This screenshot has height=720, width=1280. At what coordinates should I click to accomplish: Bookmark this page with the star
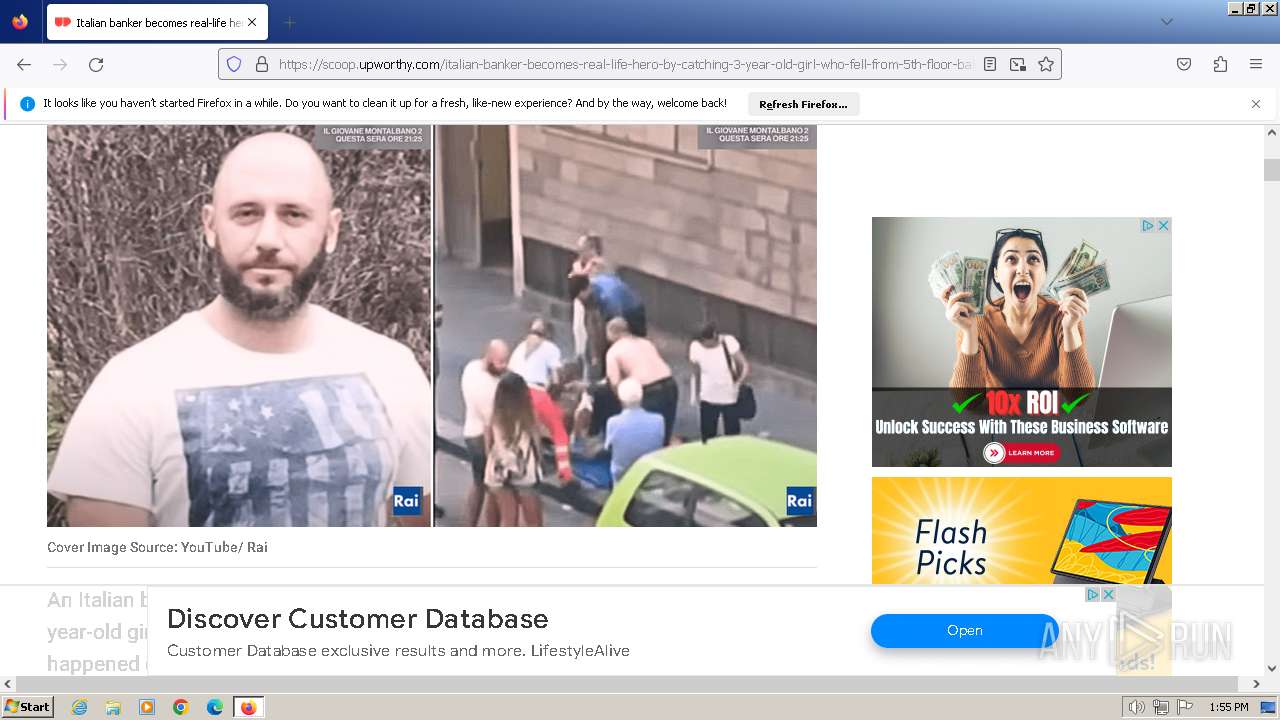click(1046, 64)
